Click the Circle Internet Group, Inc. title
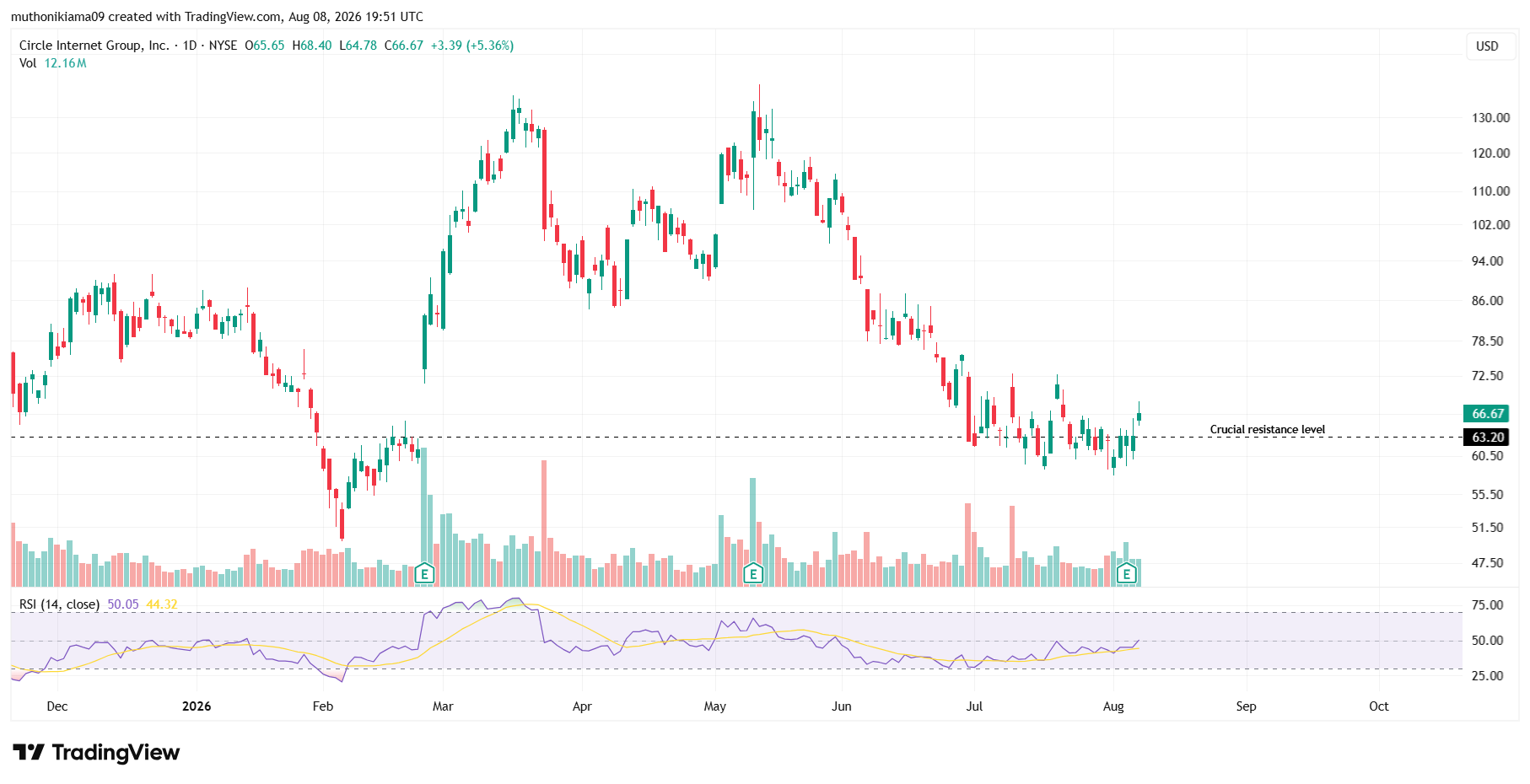The image size is (1530, 784). coord(94,46)
